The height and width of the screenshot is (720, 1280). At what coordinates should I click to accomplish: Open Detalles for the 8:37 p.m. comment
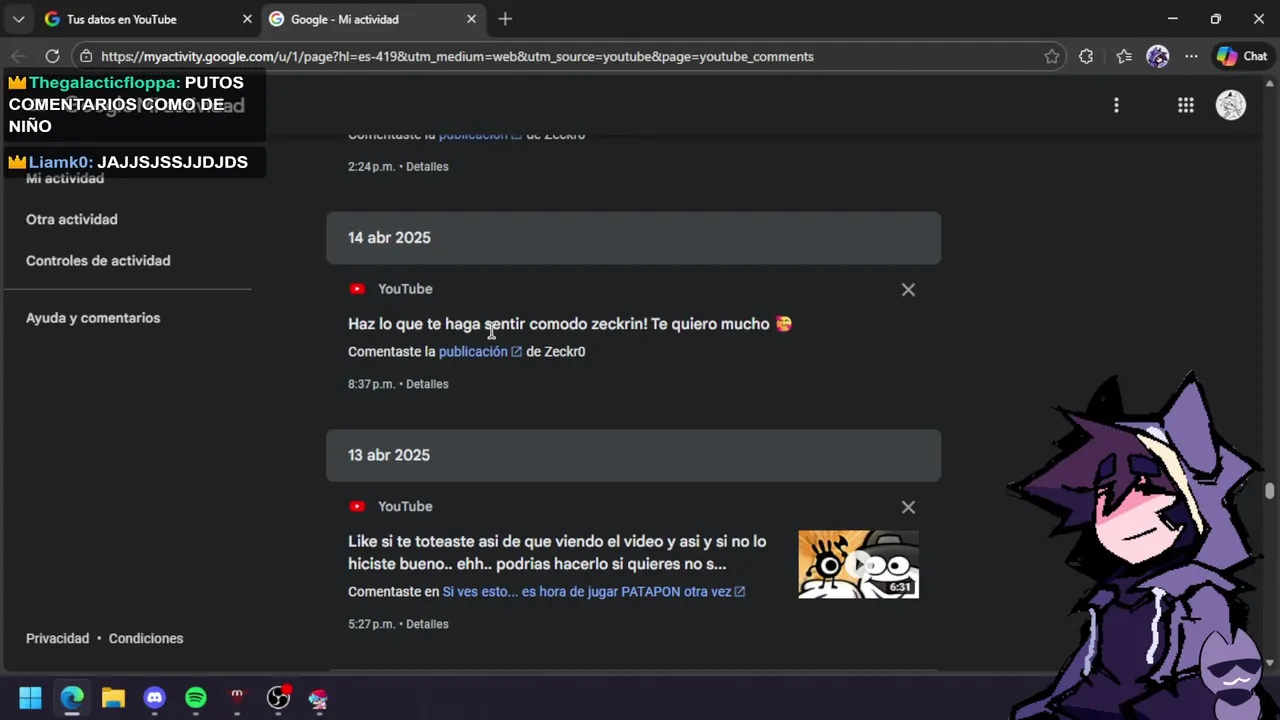427,384
